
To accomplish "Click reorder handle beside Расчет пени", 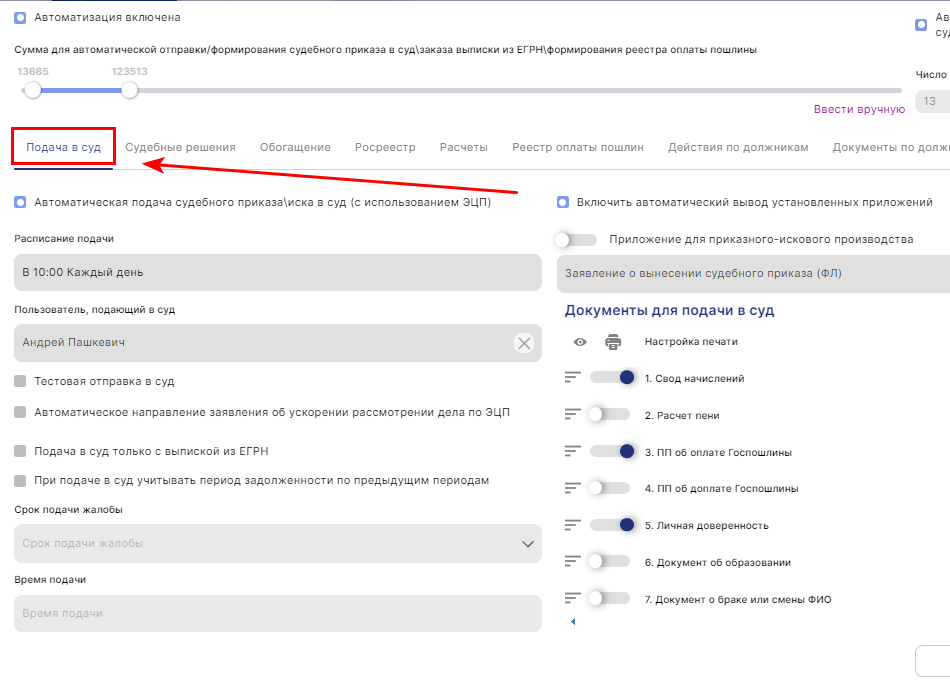I will (573, 415).
